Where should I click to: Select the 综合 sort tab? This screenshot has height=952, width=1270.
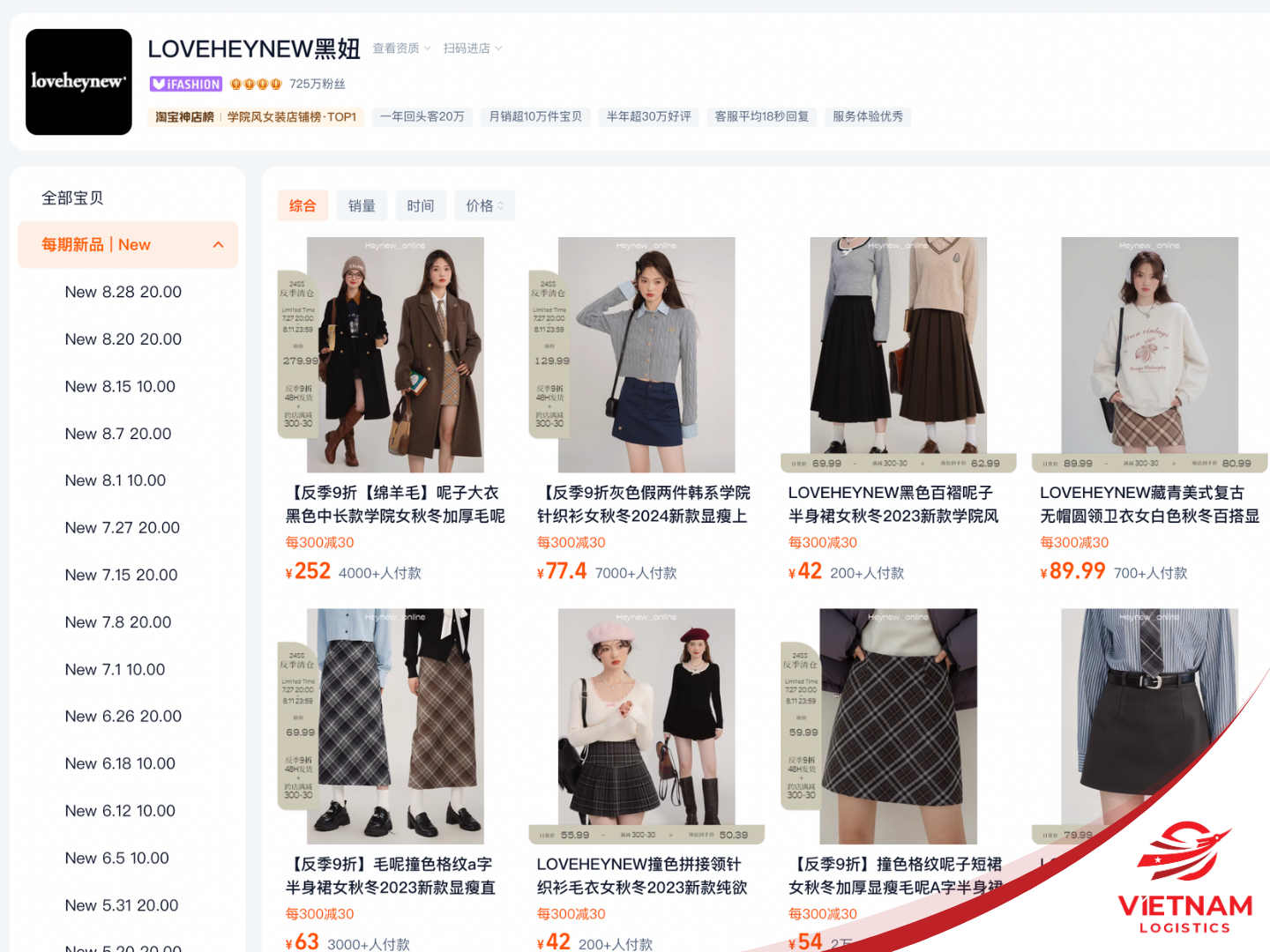coord(303,205)
